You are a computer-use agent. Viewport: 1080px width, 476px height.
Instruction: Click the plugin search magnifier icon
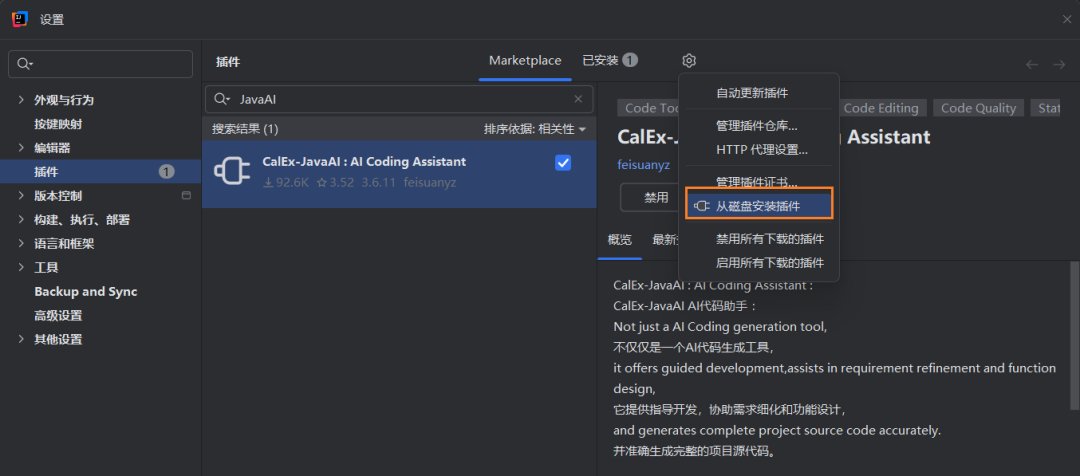click(222, 99)
